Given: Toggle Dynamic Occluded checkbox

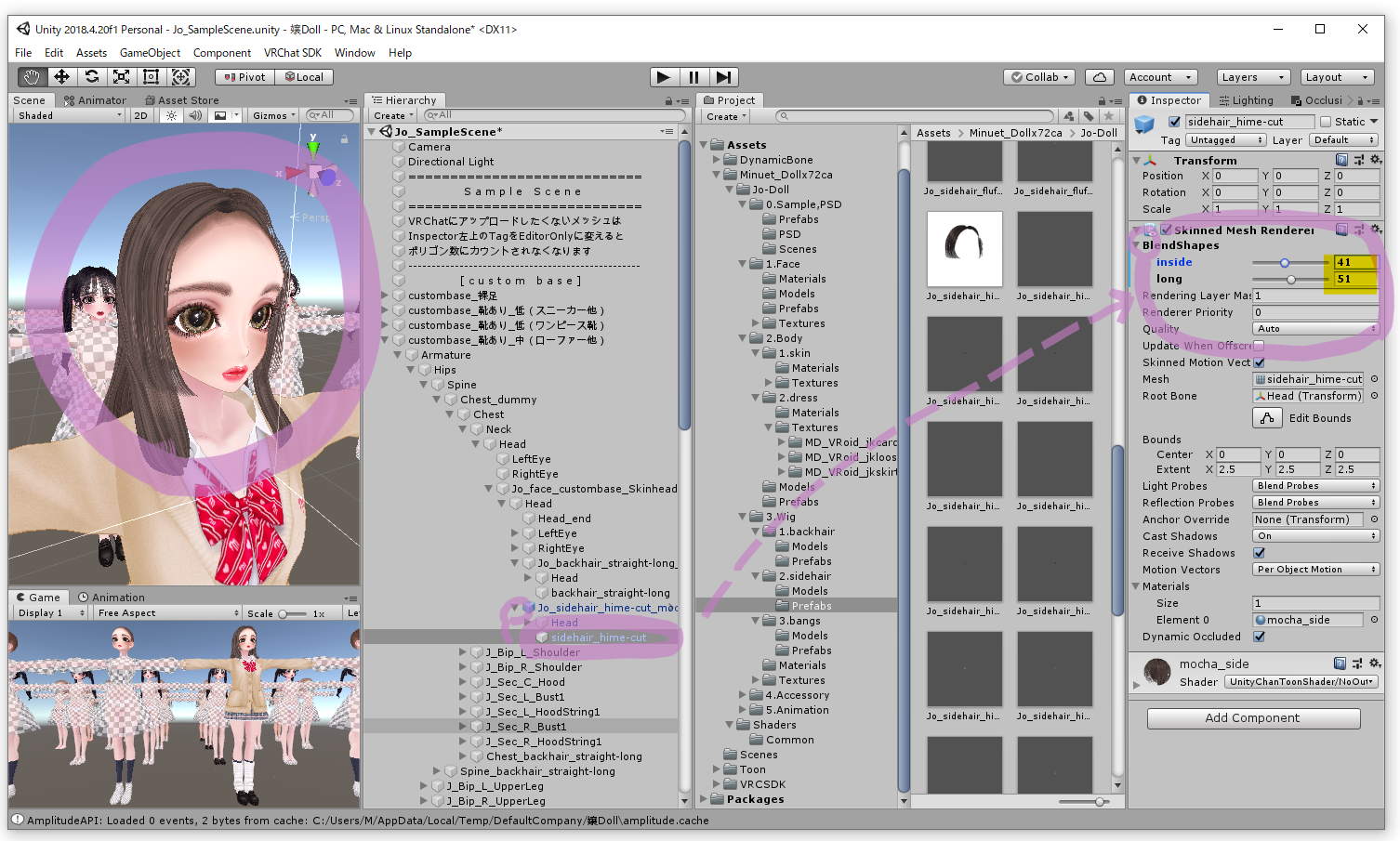Looking at the screenshot, I should tap(1259, 637).
